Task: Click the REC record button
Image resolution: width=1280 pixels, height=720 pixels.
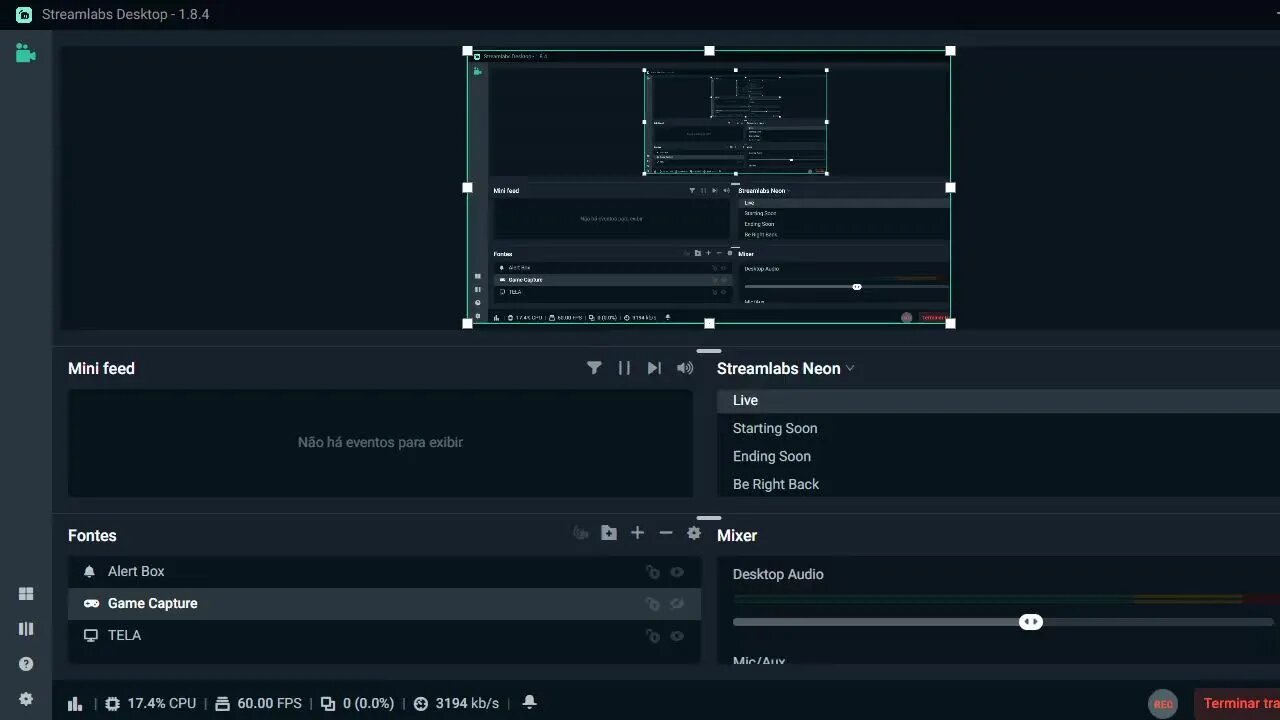Action: (x=1163, y=704)
